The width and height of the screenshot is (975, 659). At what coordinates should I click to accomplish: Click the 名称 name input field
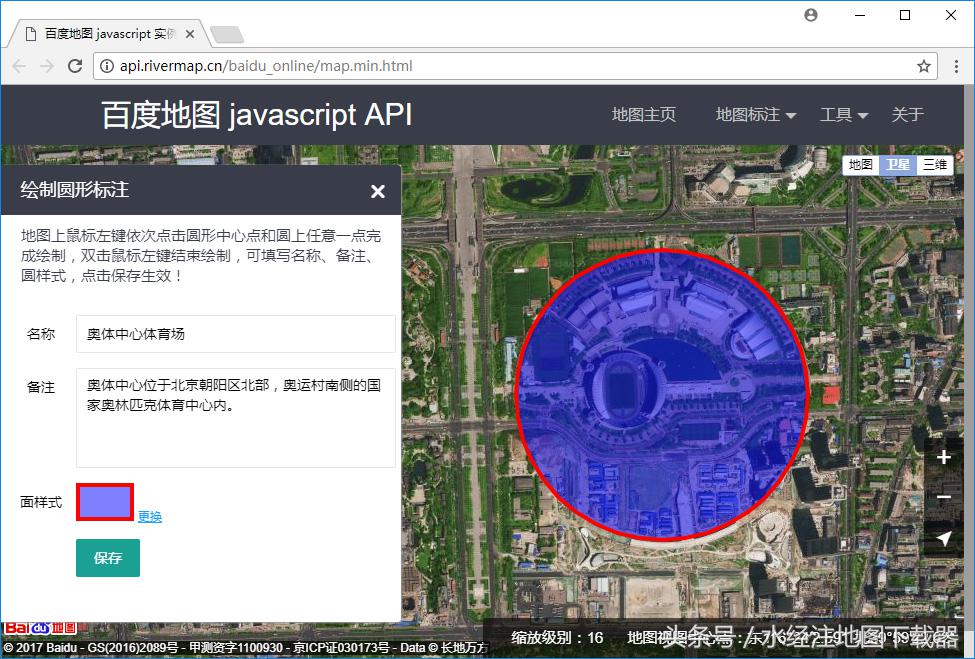pyautogui.click(x=235, y=333)
